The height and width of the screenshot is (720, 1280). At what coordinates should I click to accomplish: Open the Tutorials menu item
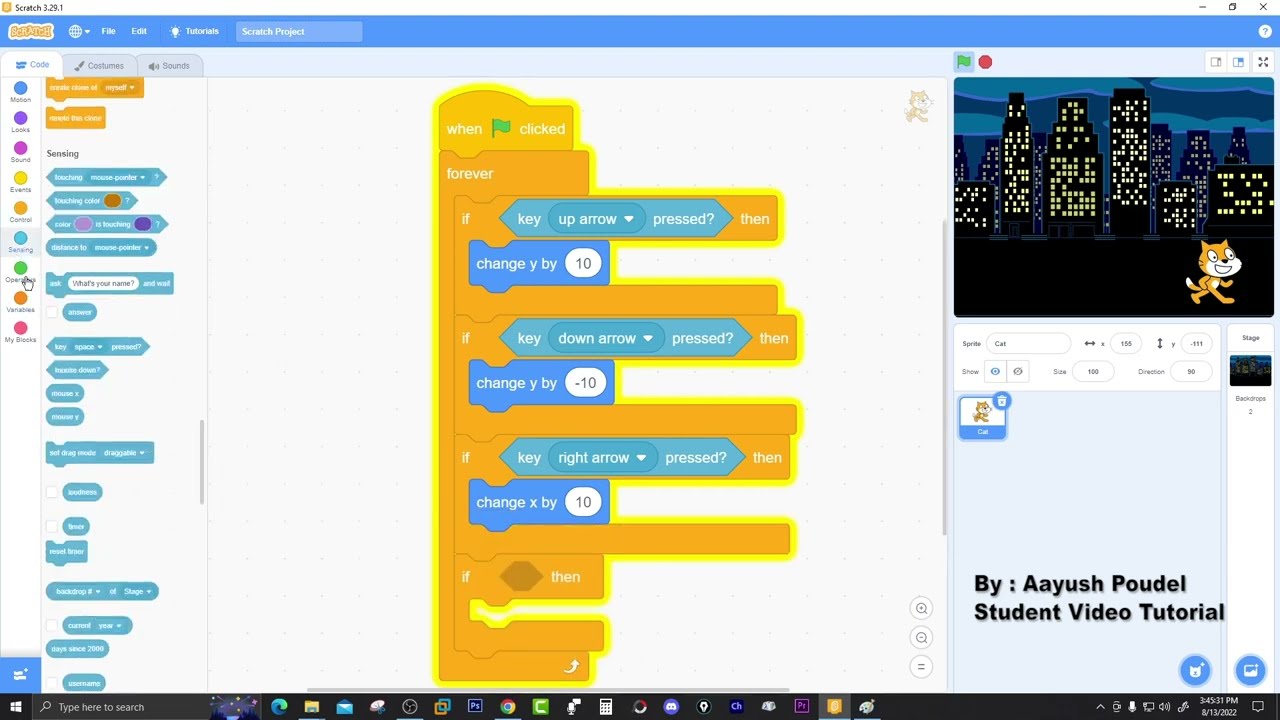194,31
